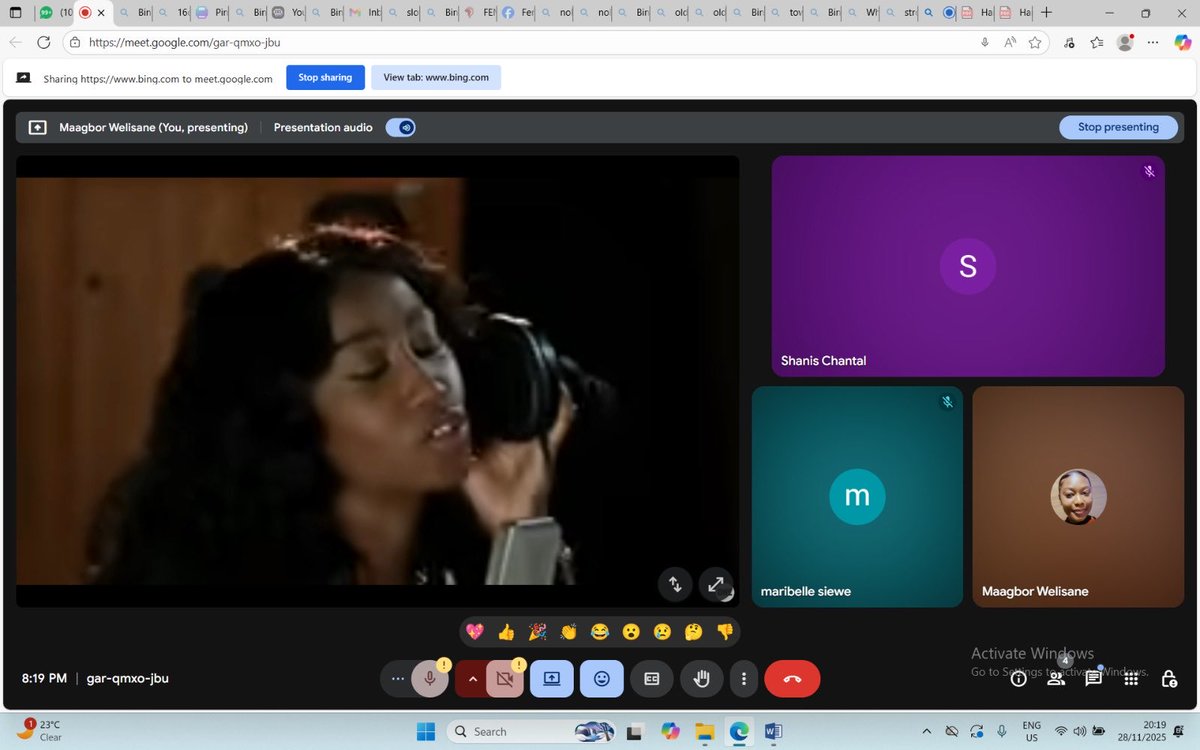Open activities grid icon

click(x=1131, y=679)
